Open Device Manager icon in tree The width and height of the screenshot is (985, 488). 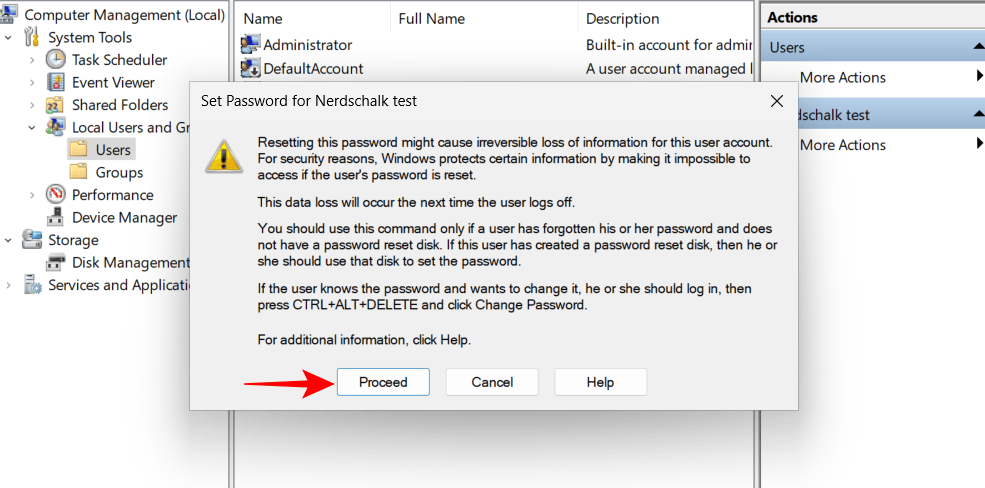click(56, 217)
